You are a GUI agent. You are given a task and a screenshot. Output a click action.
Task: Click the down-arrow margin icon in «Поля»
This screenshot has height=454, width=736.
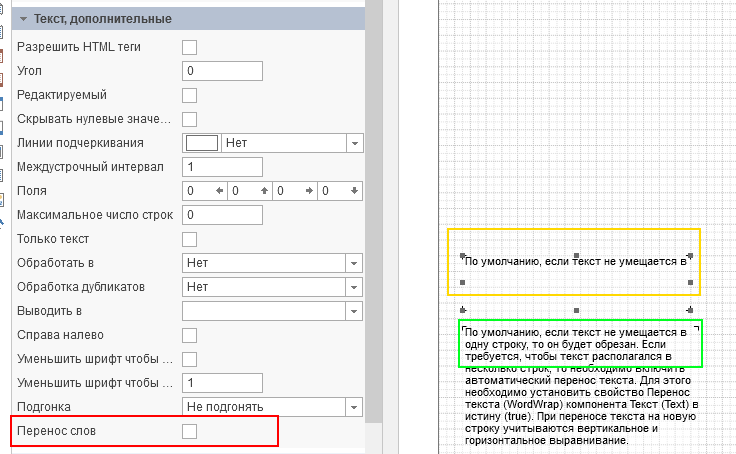355,191
